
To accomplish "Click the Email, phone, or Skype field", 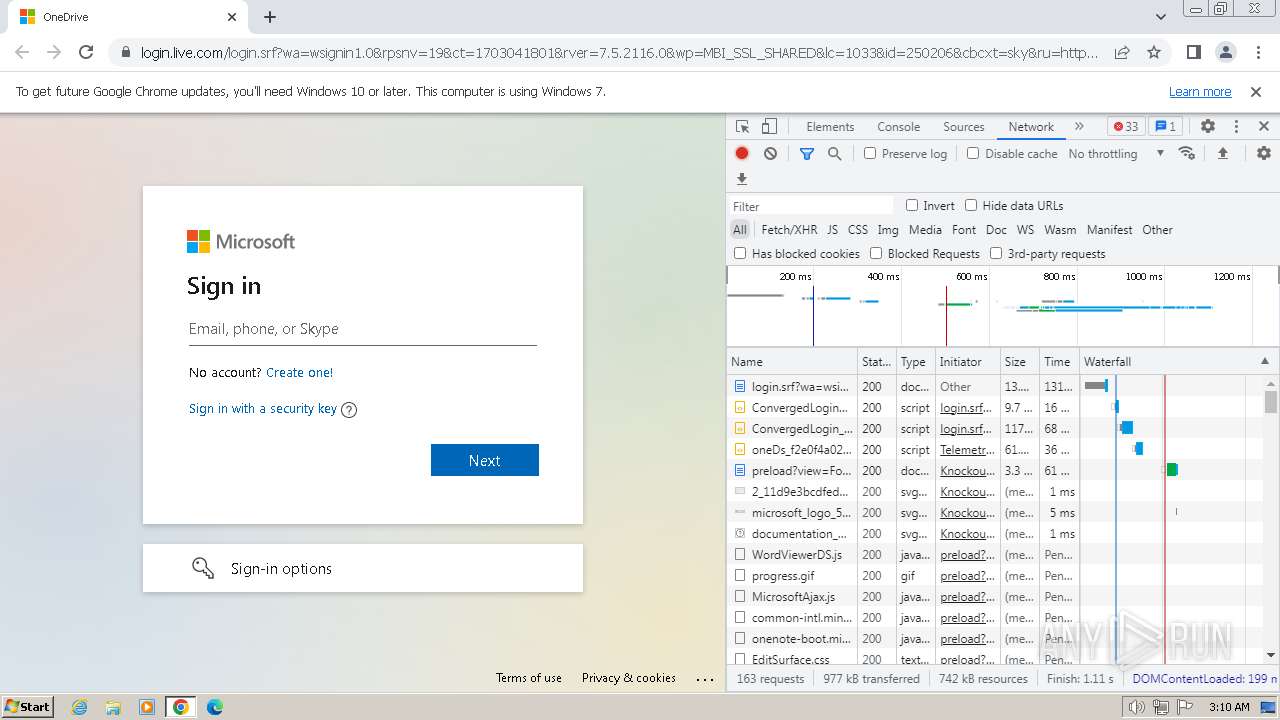I will click(x=363, y=328).
